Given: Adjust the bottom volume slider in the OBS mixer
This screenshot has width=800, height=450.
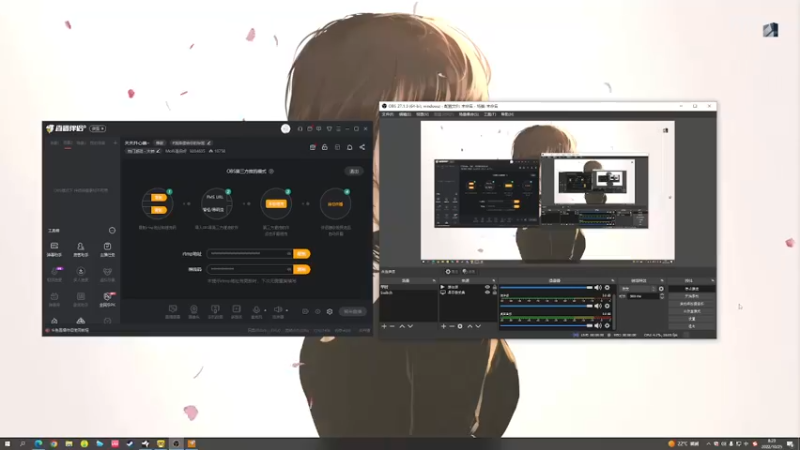Looking at the screenshot, I should 546,326.
